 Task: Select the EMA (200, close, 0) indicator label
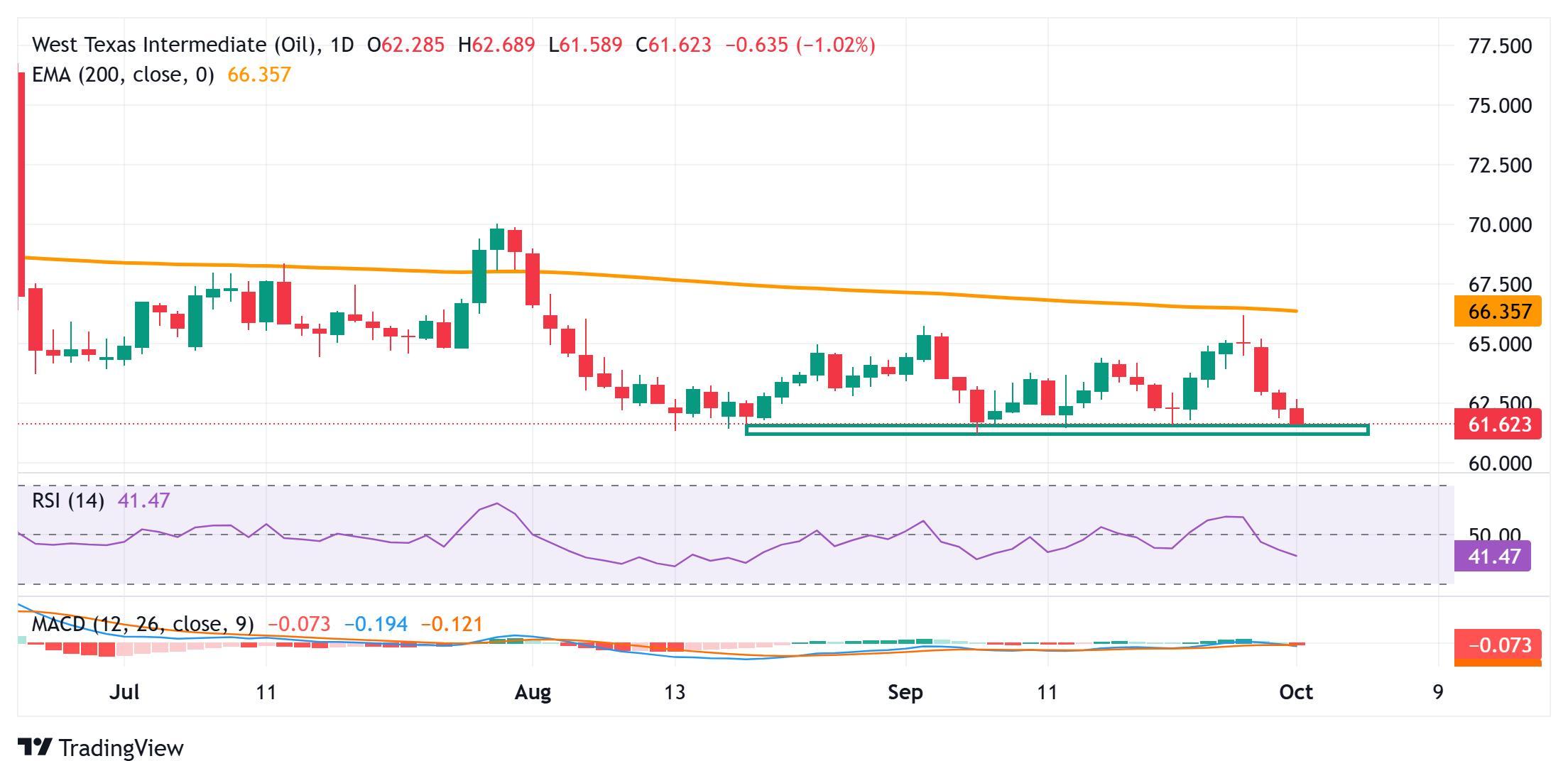click(x=124, y=75)
